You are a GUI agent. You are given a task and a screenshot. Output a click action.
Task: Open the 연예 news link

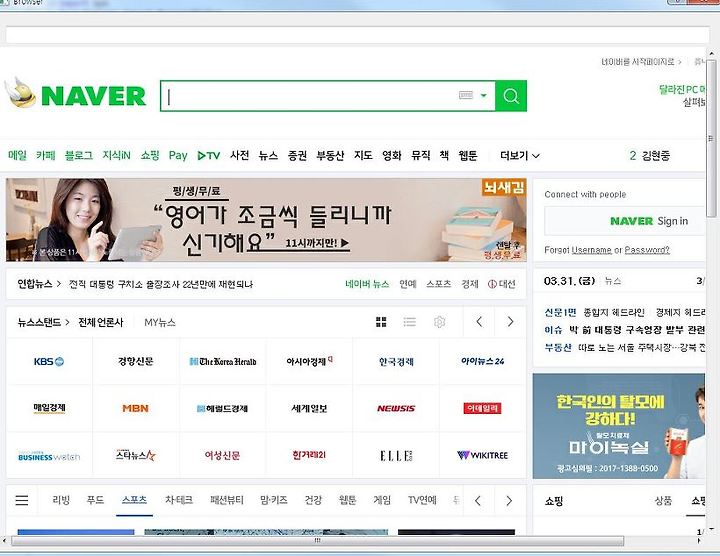tap(408, 284)
